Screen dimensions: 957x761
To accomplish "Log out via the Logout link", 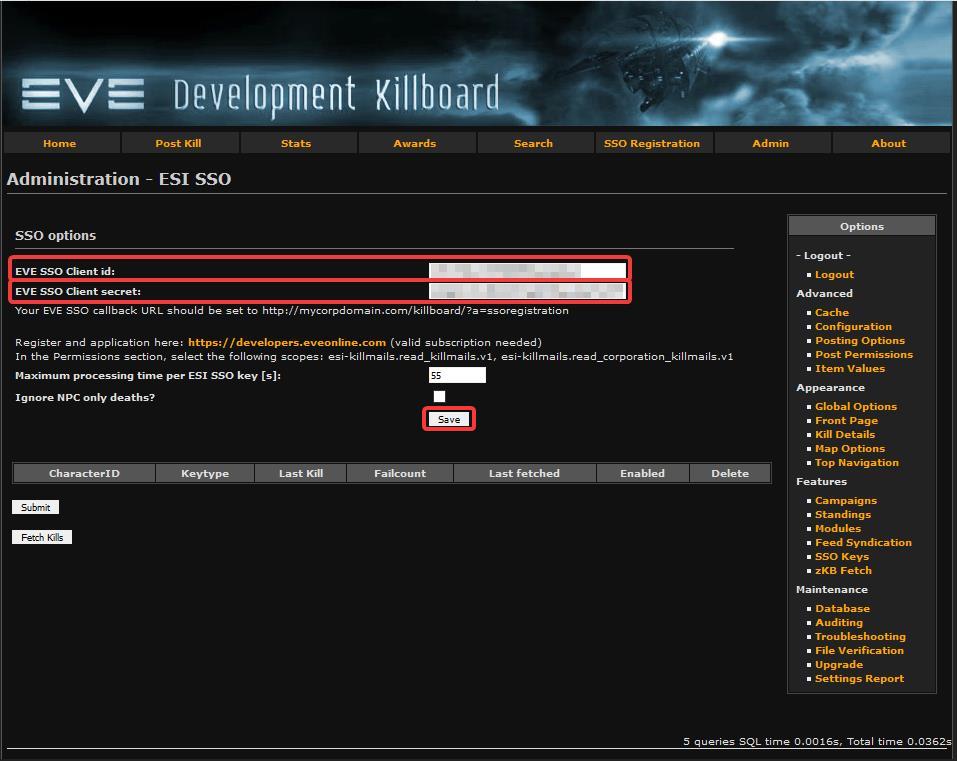I will click(834, 275).
